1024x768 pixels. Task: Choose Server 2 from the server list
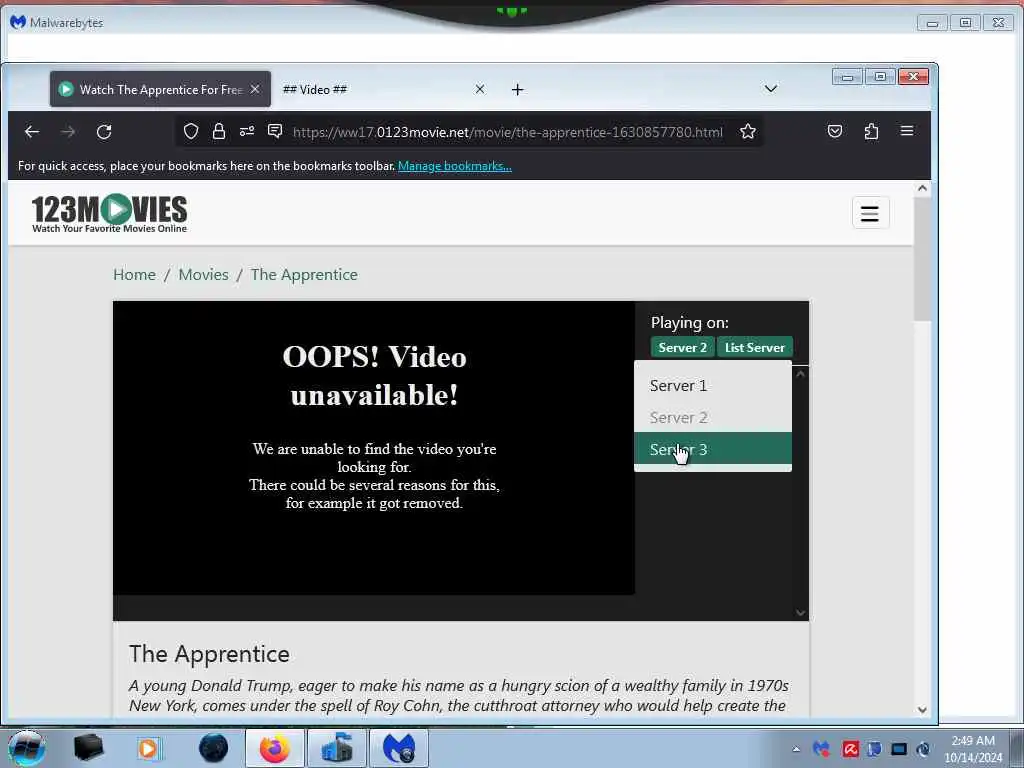click(712, 417)
